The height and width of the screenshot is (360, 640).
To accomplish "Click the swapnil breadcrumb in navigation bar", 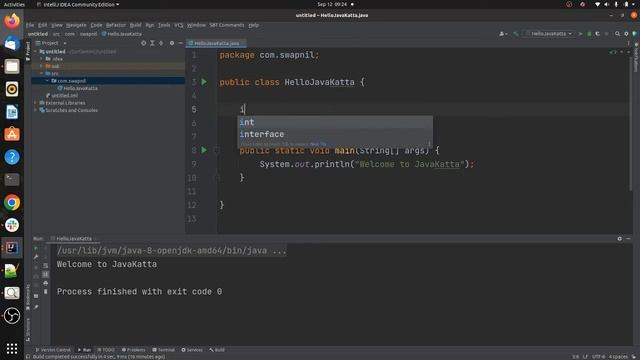I will pyautogui.click(x=88, y=34).
